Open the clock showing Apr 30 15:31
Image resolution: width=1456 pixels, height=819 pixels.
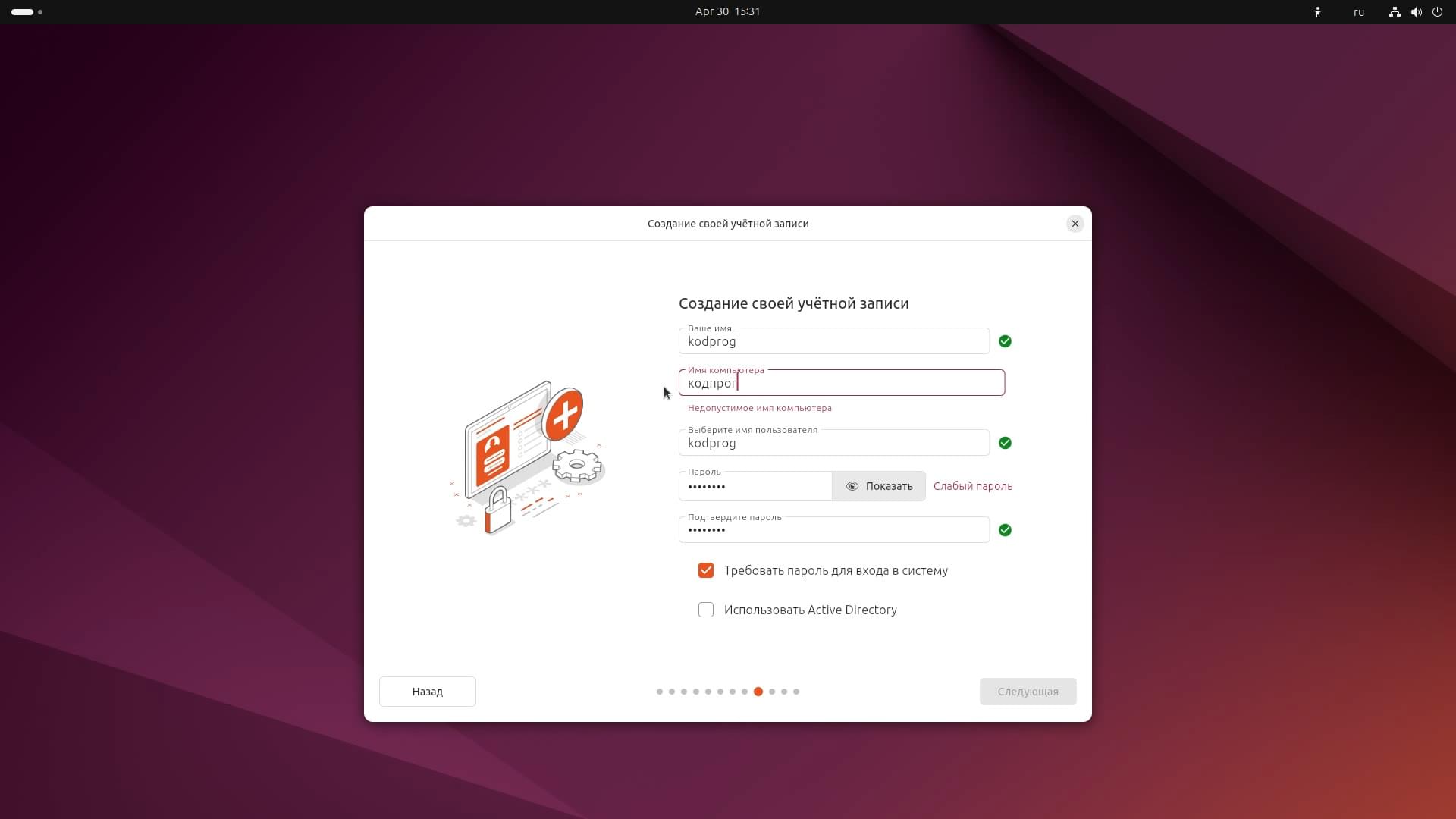[728, 11]
